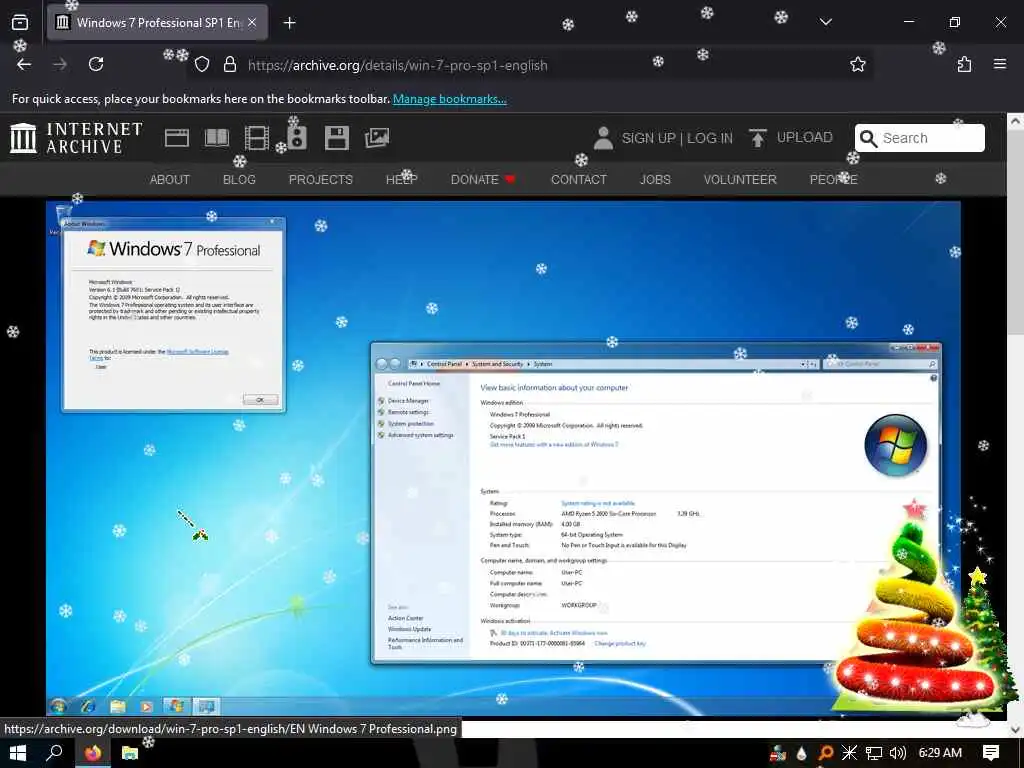The image size is (1024, 768).
Task: Click the snowflake app tray icon
Action: pyautogui.click(x=849, y=753)
